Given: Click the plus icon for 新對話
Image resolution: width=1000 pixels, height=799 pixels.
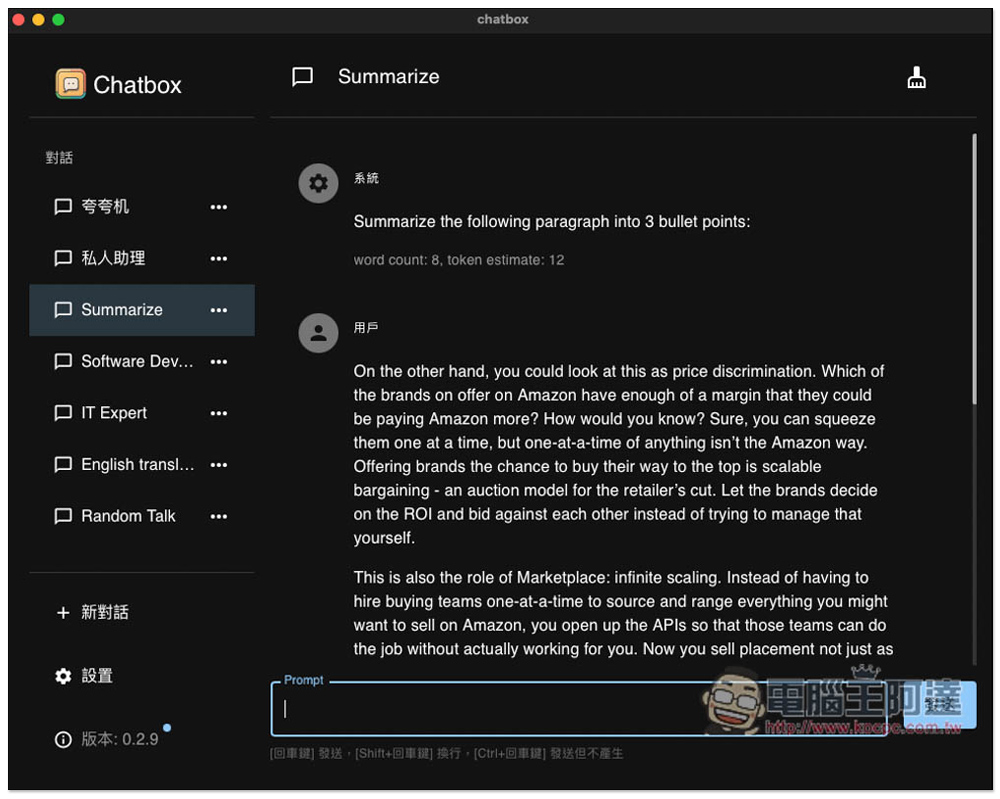Looking at the screenshot, I should 63,613.
